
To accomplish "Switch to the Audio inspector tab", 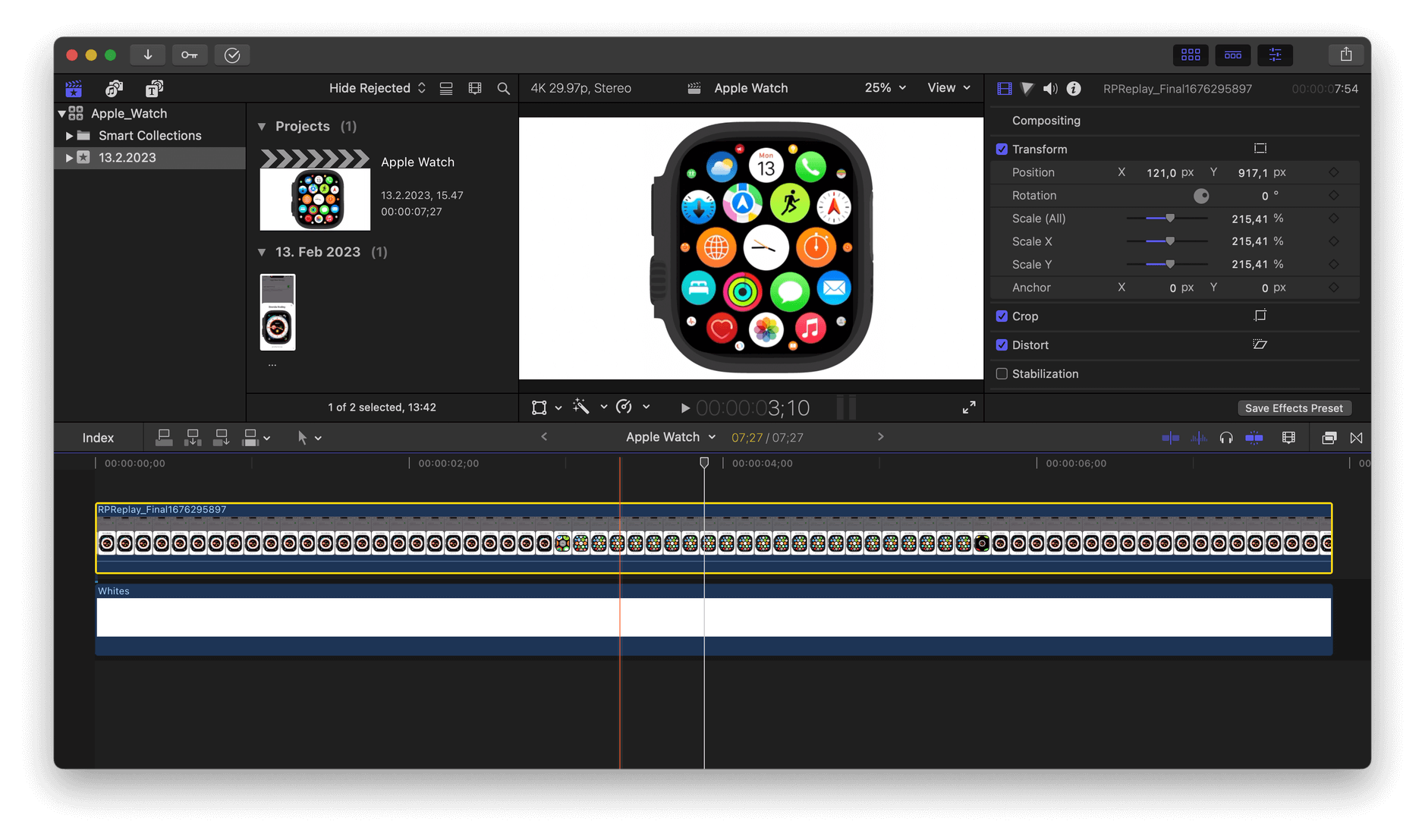I will [1050, 89].
